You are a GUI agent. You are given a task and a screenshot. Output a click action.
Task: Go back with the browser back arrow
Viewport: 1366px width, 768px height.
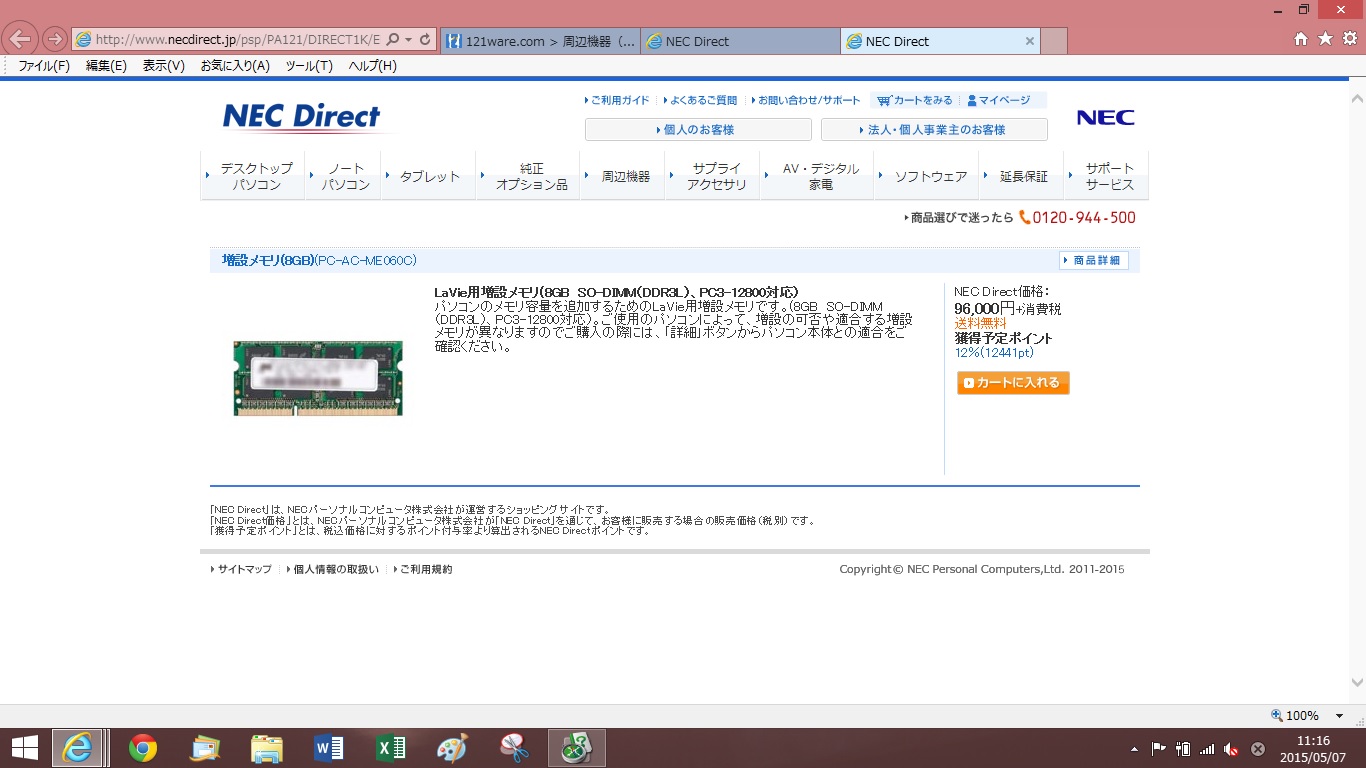[20, 39]
